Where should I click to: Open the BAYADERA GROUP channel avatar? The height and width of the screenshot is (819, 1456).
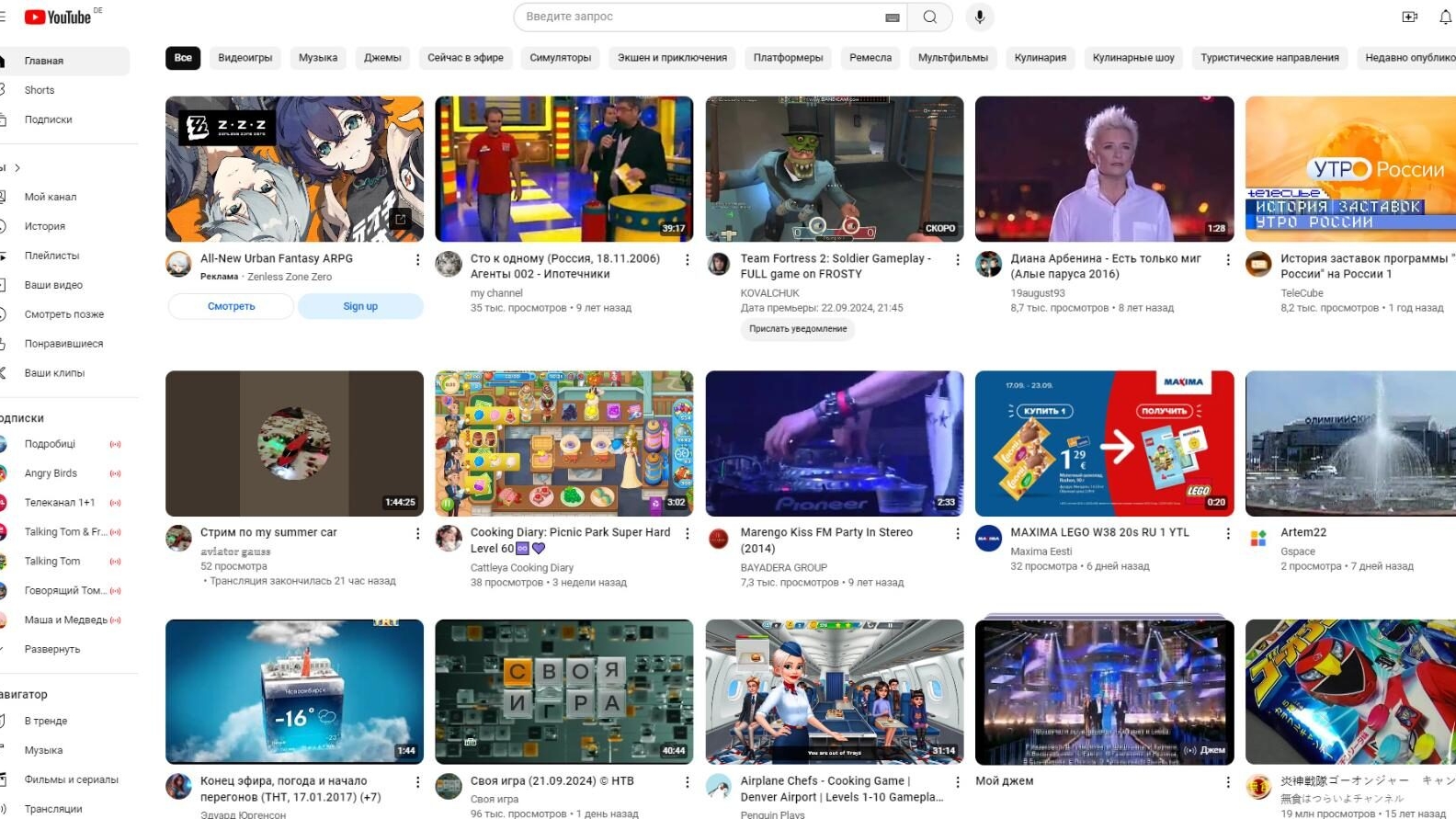(719, 538)
